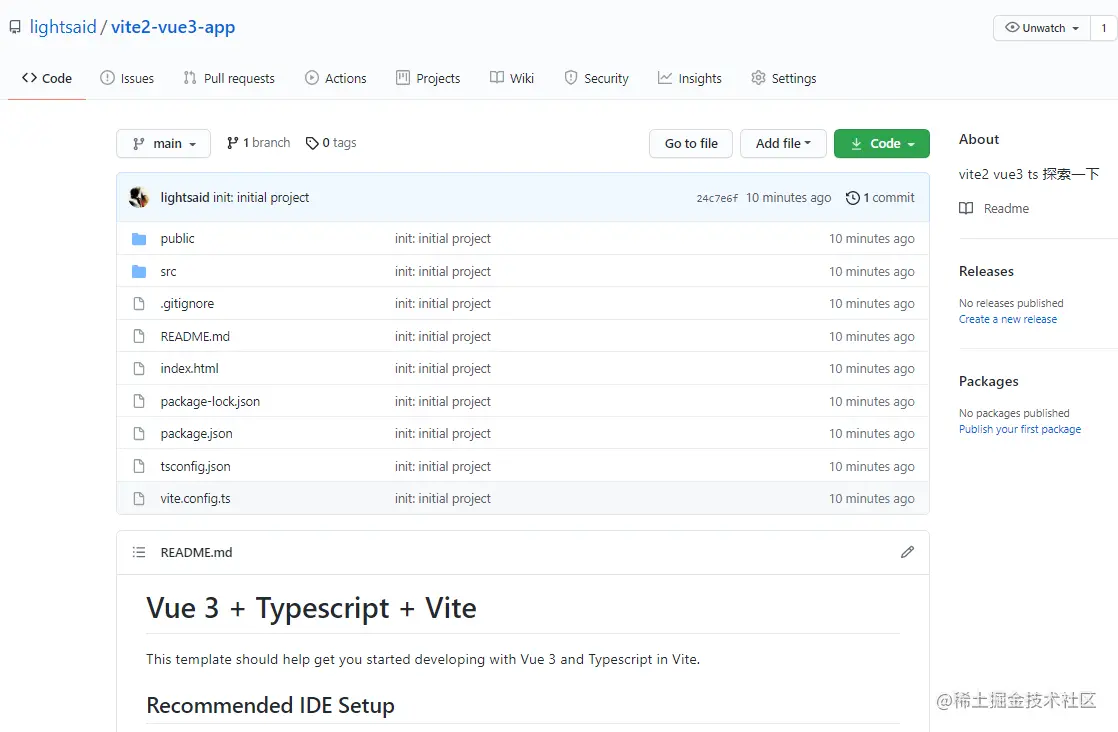Open commit hash 24c7e6f
The width and height of the screenshot is (1118, 732).
point(717,198)
